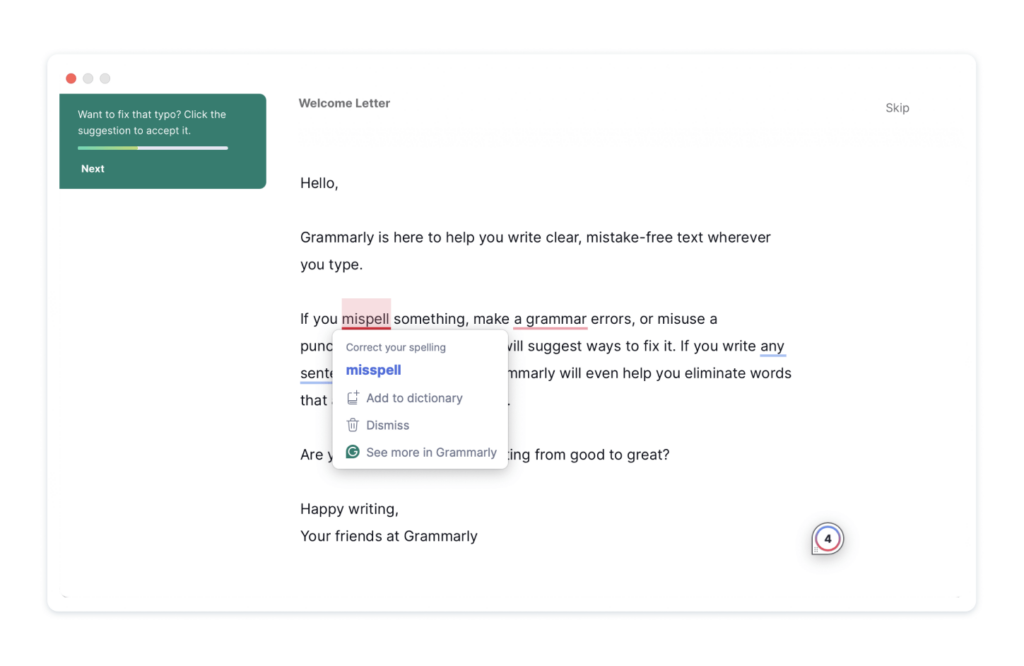Viewport: 1024px width, 666px height.
Task: Click the Add to dictionary book icon
Action: pyautogui.click(x=352, y=398)
